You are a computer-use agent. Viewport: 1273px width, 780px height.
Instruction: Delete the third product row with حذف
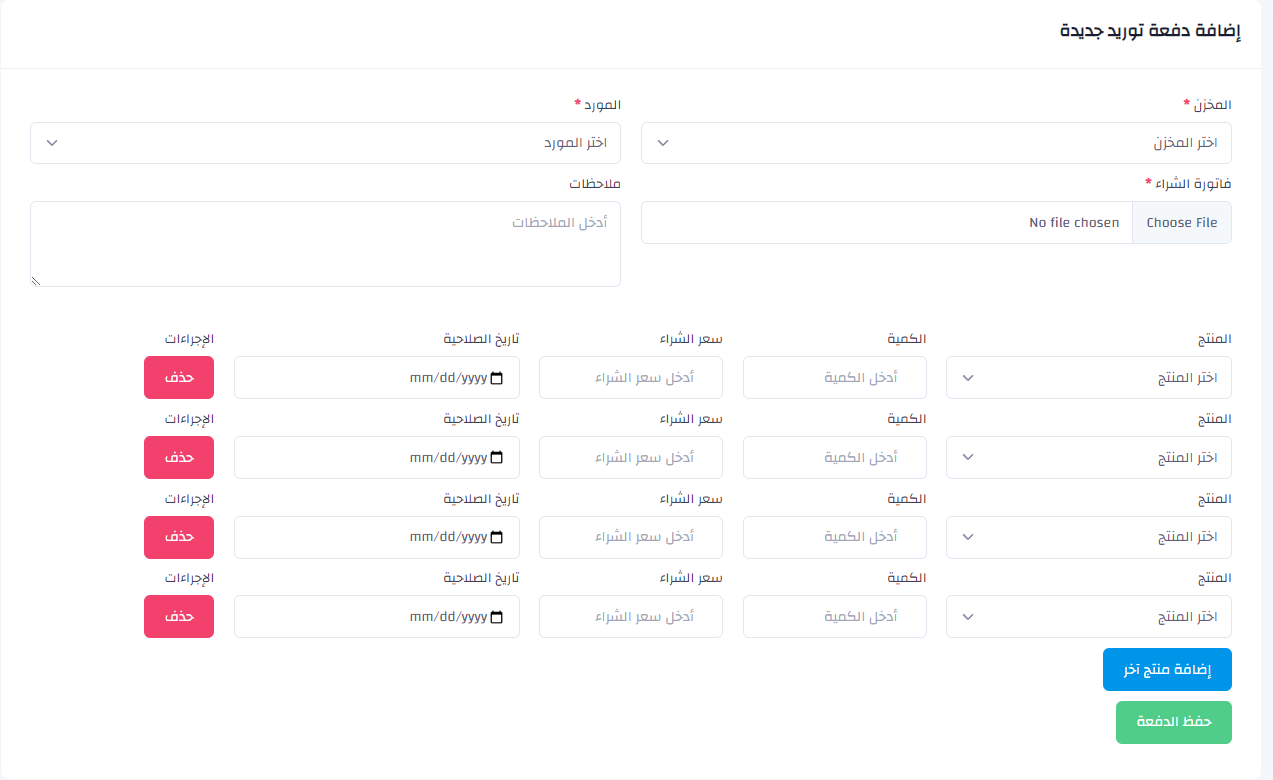tap(179, 537)
